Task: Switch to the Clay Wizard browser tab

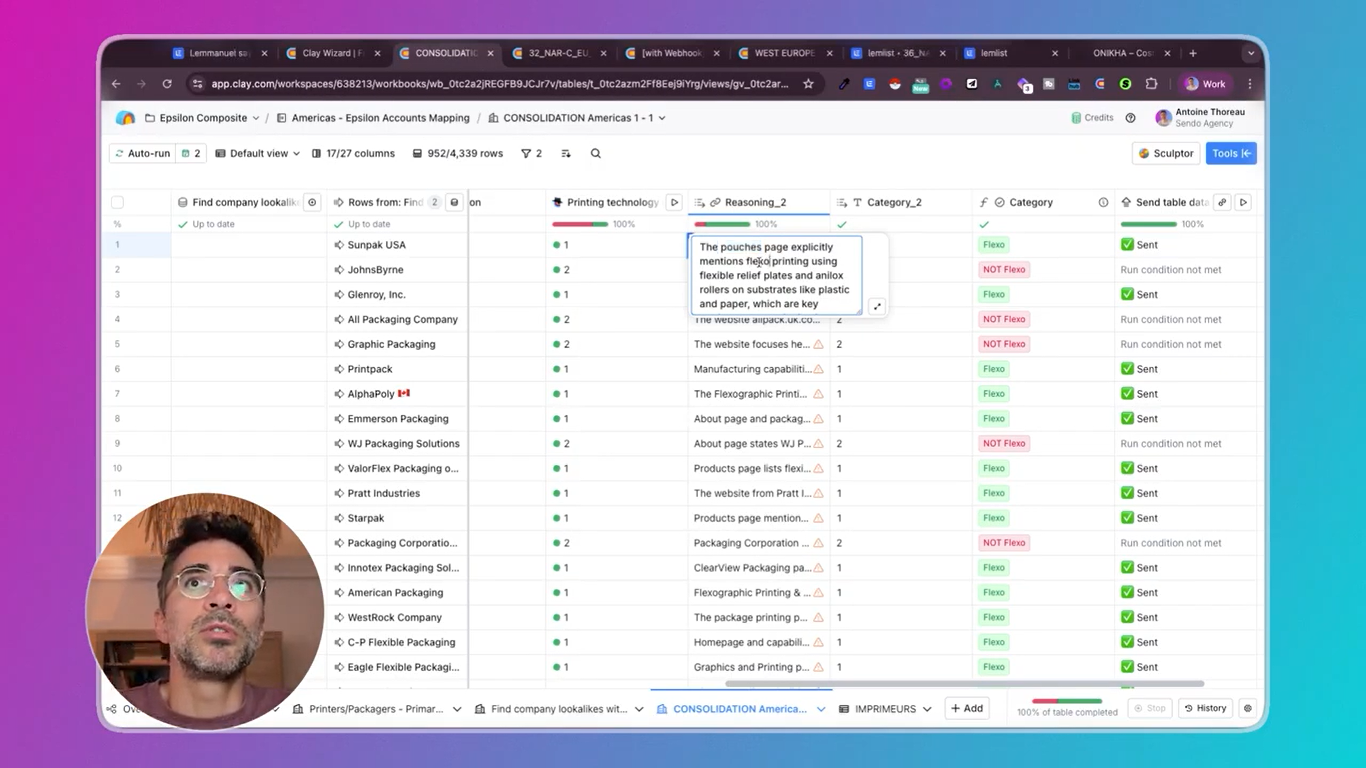Action: click(332, 53)
